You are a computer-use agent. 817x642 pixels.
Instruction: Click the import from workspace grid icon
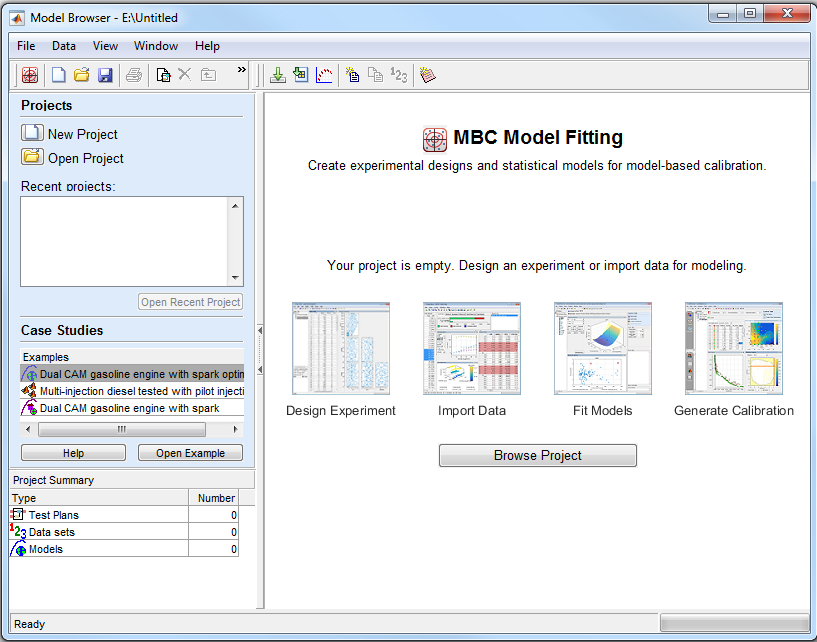[x=301, y=75]
